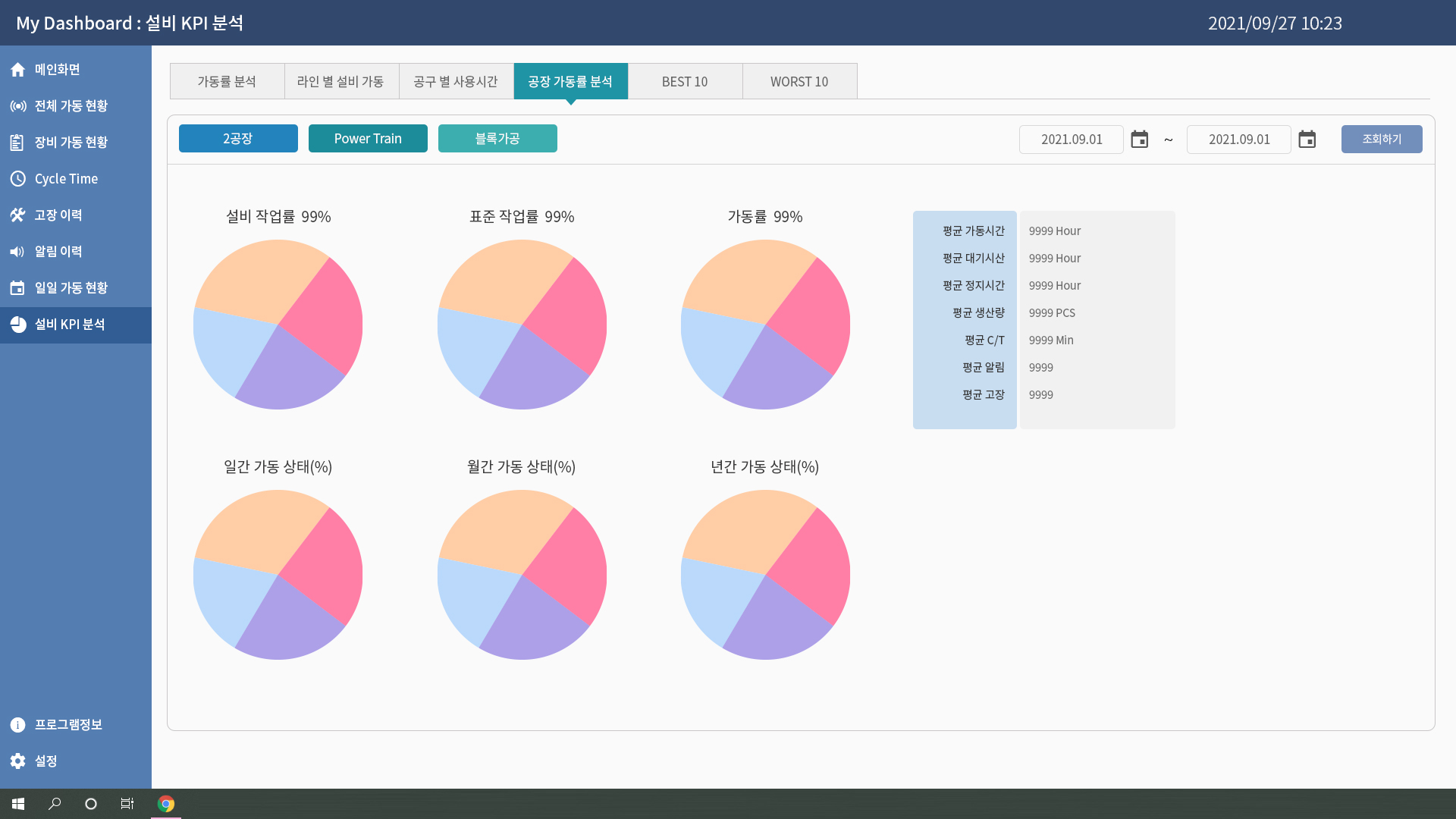The image size is (1456, 819).
Task: Open the end date calendar picker icon
Action: (x=1307, y=140)
